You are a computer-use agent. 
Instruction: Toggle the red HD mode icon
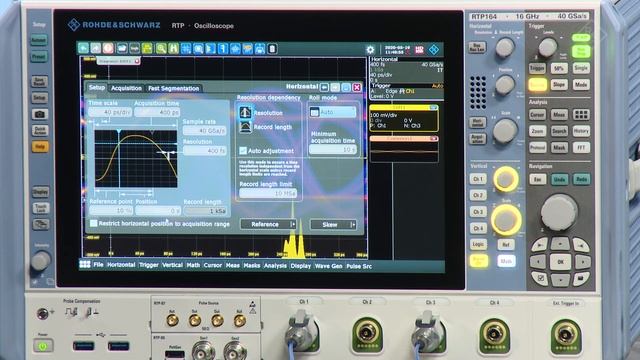click(x=419, y=50)
